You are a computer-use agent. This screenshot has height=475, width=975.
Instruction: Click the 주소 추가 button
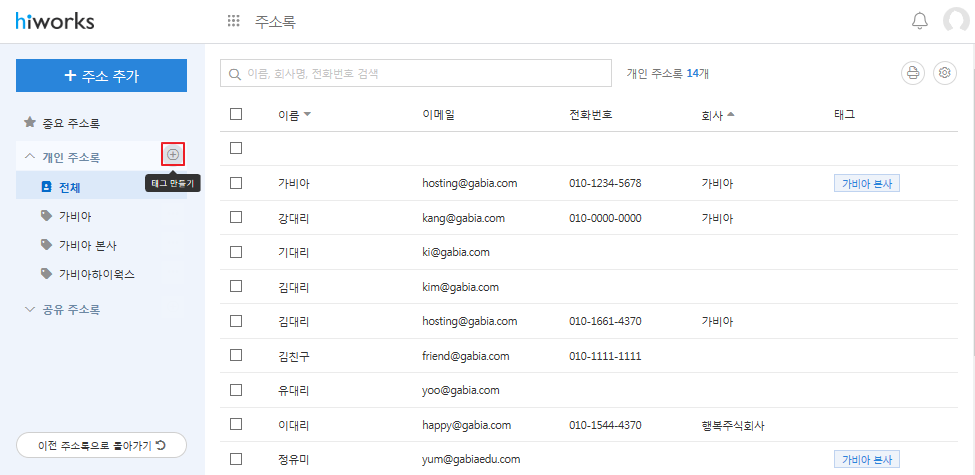tap(101, 76)
